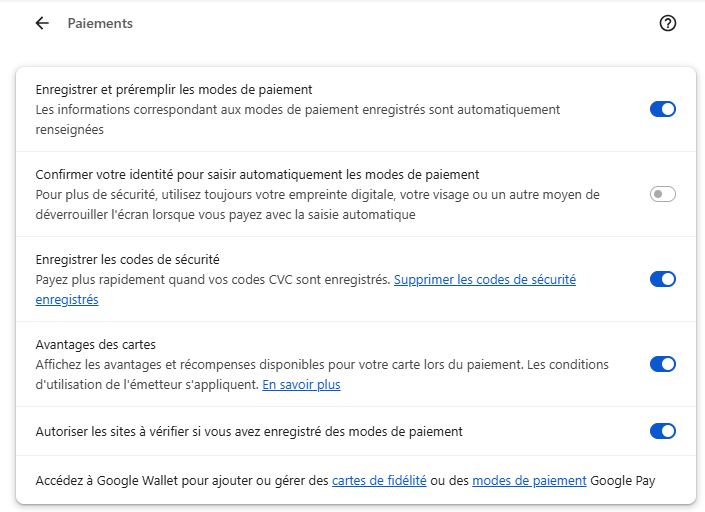
Task: Switch off sites checking saved payment methods
Action: point(662,431)
